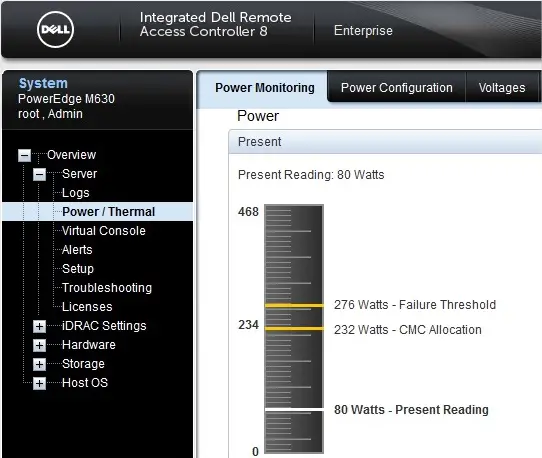Click '80 Watts - Present Reading' label
The width and height of the screenshot is (542, 458).
(x=411, y=410)
